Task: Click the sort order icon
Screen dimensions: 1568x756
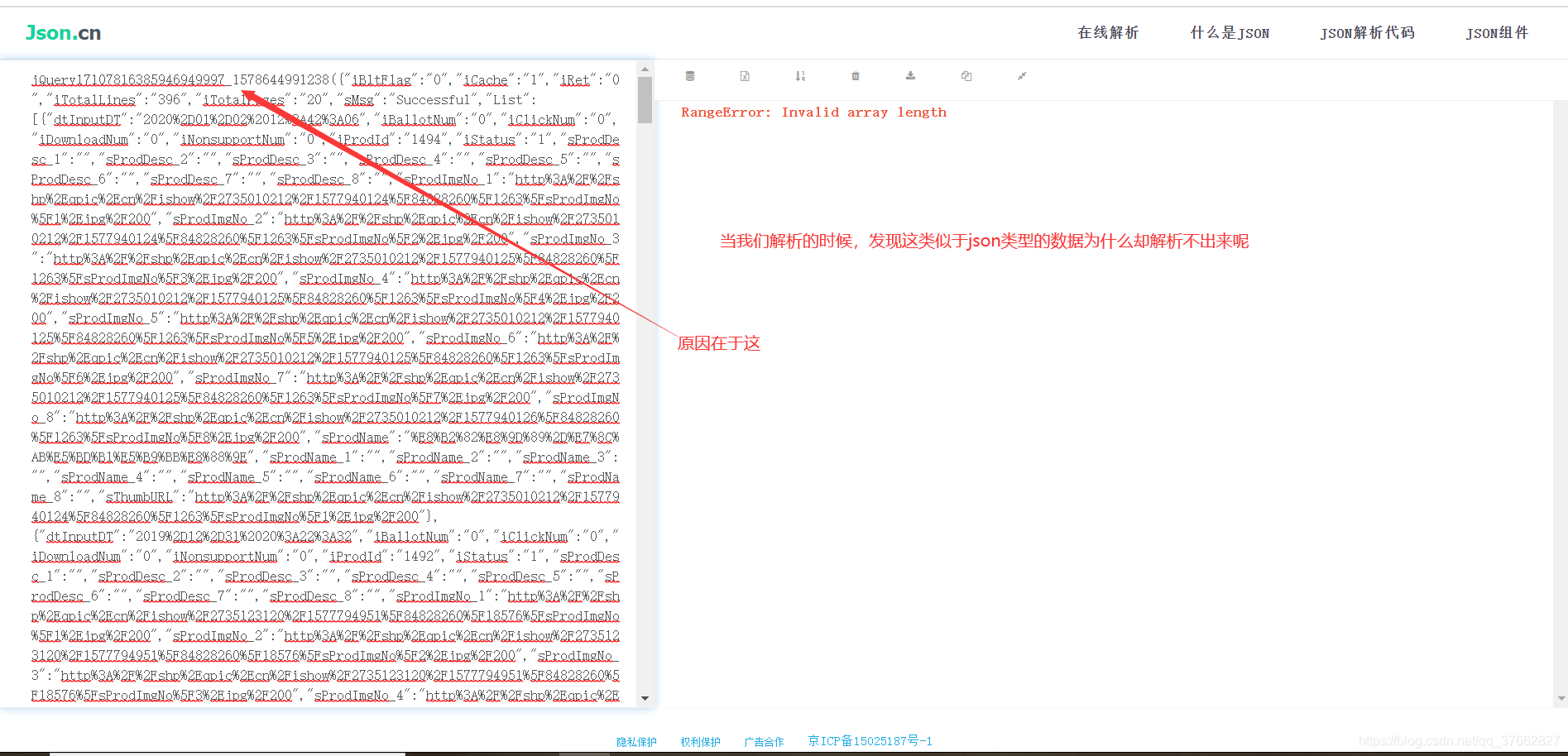Action: (800, 76)
